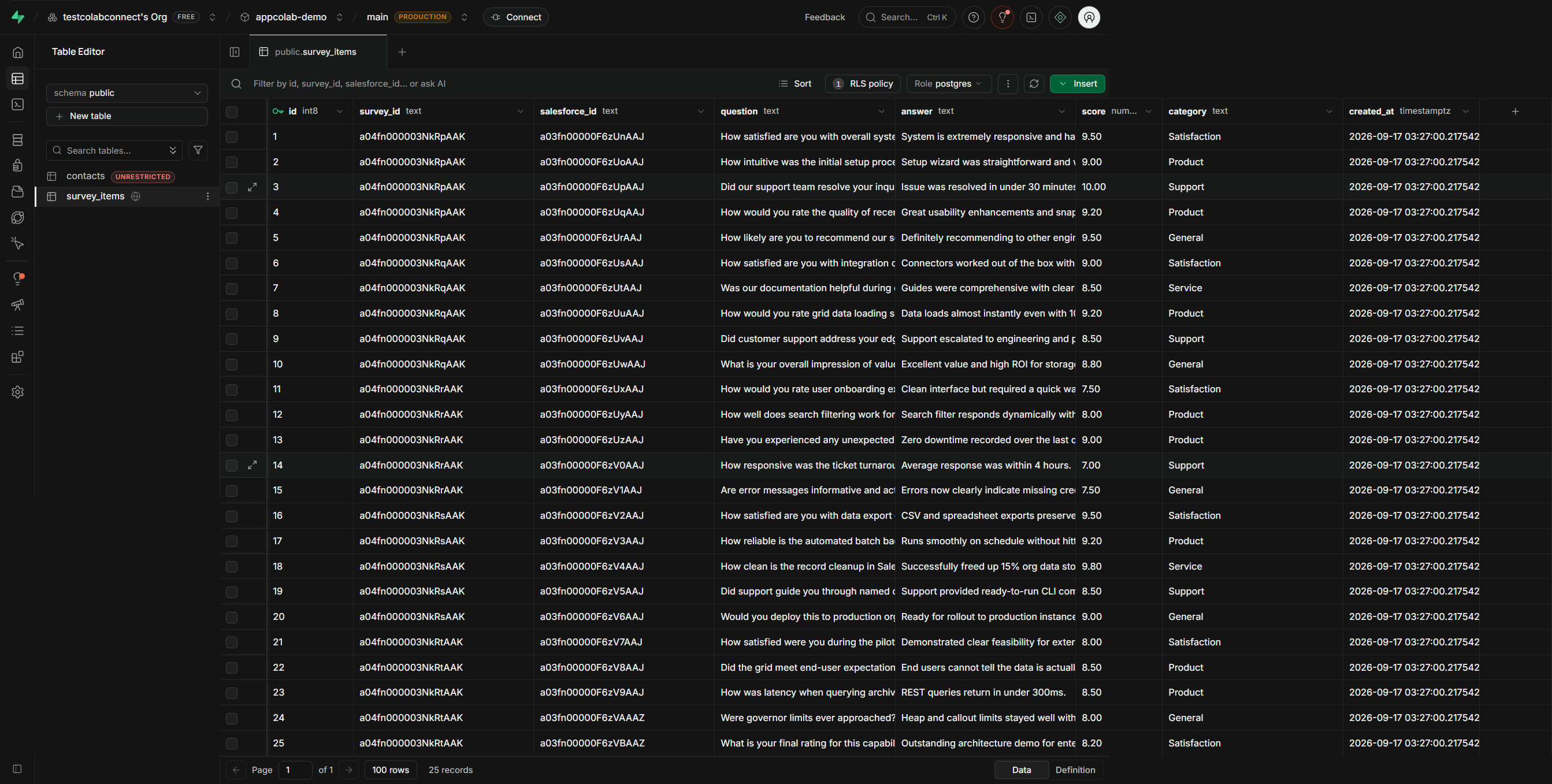
Task: Switch to the Definition view
Action: (1075, 770)
